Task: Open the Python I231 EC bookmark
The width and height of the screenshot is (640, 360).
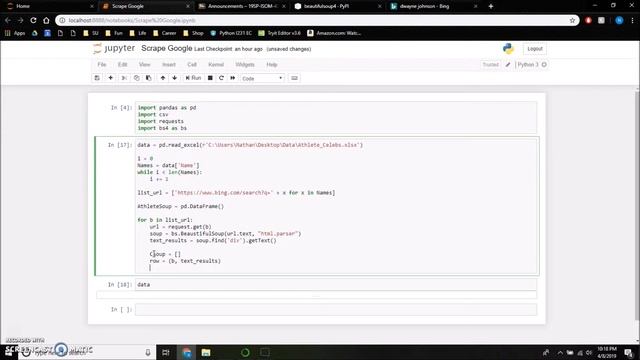Action: click(231, 33)
